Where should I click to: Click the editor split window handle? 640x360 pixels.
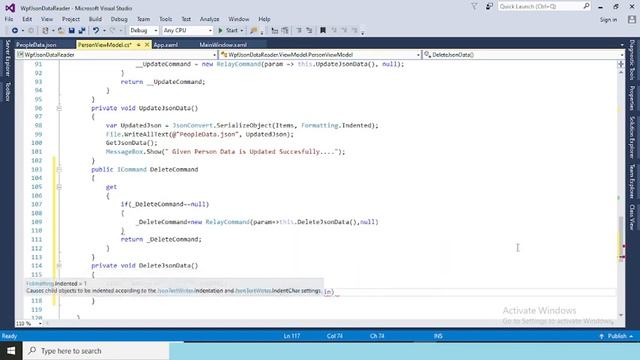(621, 64)
